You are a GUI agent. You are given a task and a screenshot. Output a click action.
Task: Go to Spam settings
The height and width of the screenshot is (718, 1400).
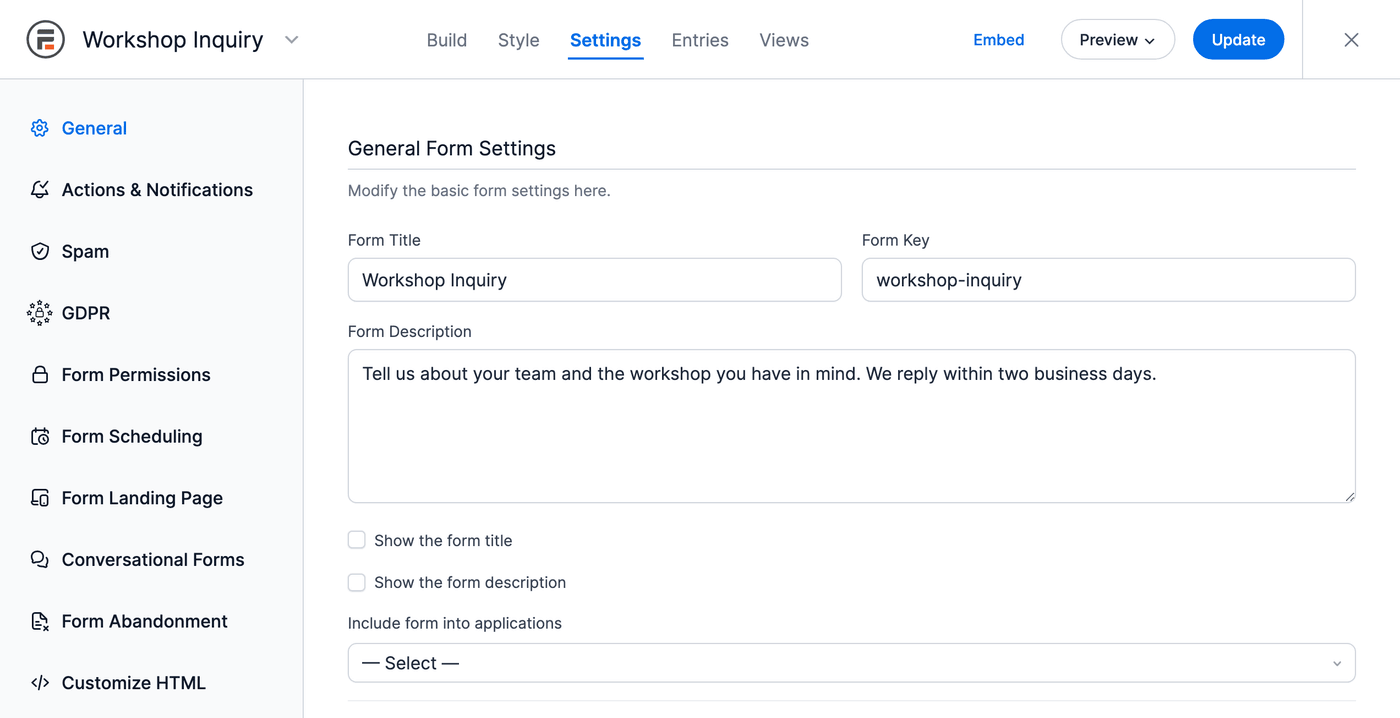(x=85, y=251)
